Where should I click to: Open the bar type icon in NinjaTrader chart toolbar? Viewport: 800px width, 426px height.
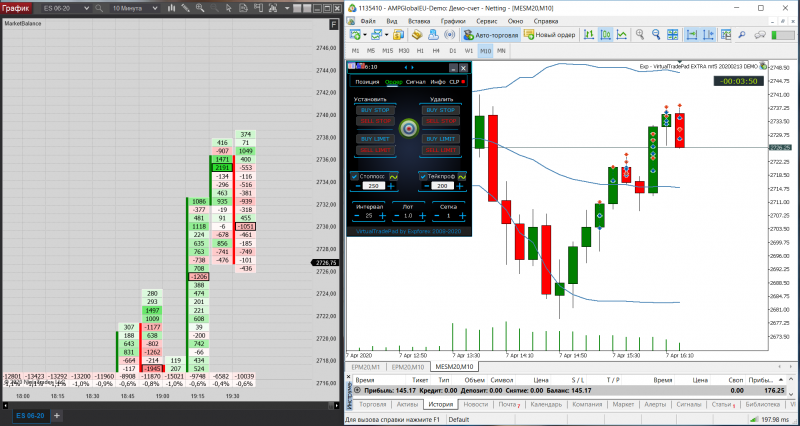point(171,8)
